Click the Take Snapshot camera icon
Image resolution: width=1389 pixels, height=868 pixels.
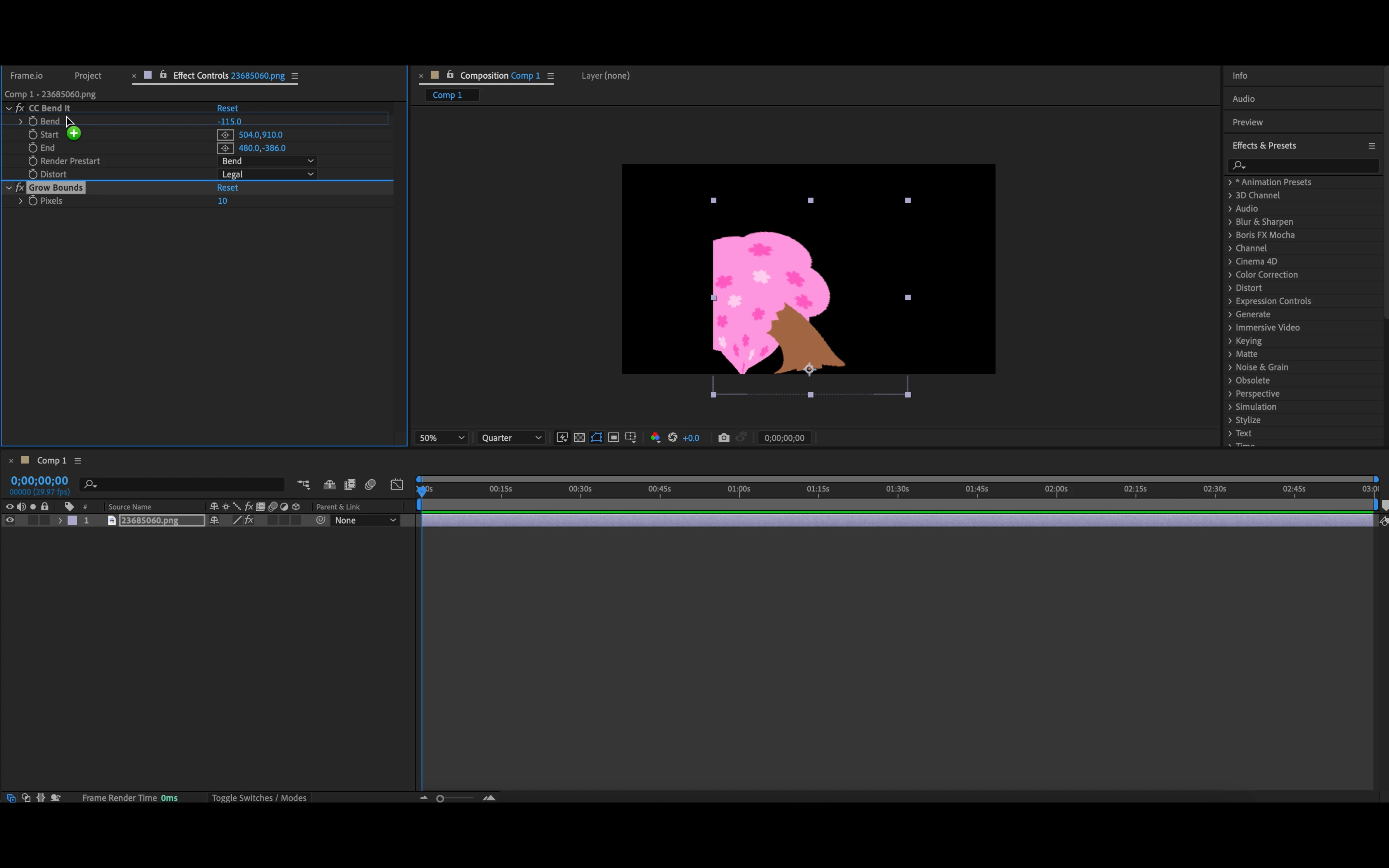point(723,437)
